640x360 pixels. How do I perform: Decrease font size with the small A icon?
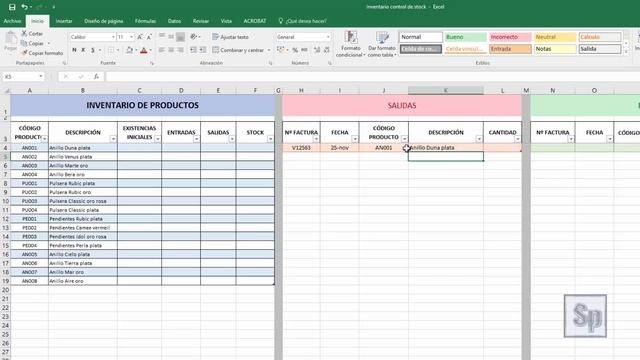click(x=149, y=37)
